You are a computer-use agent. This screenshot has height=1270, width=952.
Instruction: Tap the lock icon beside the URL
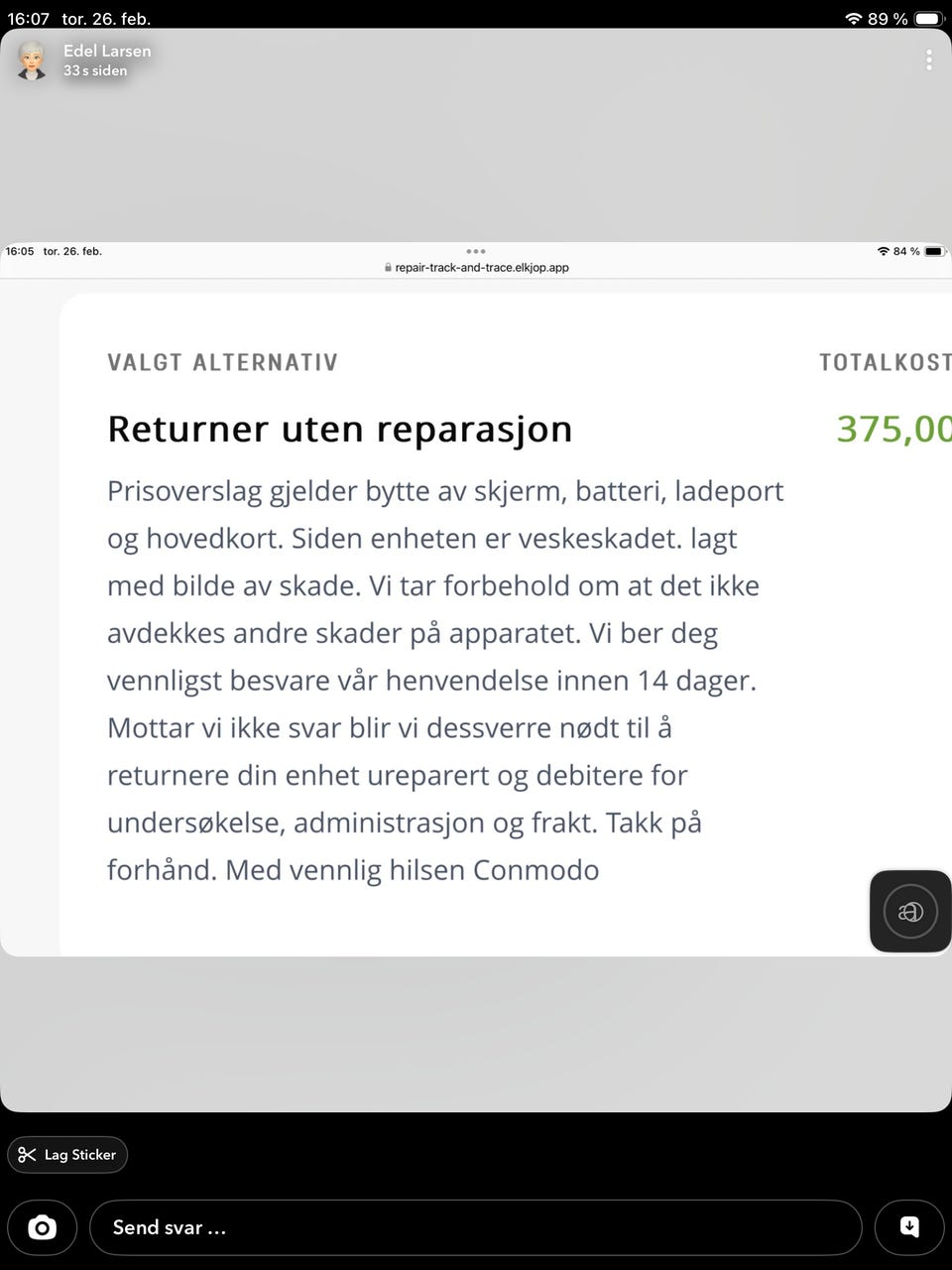click(388, 267)
